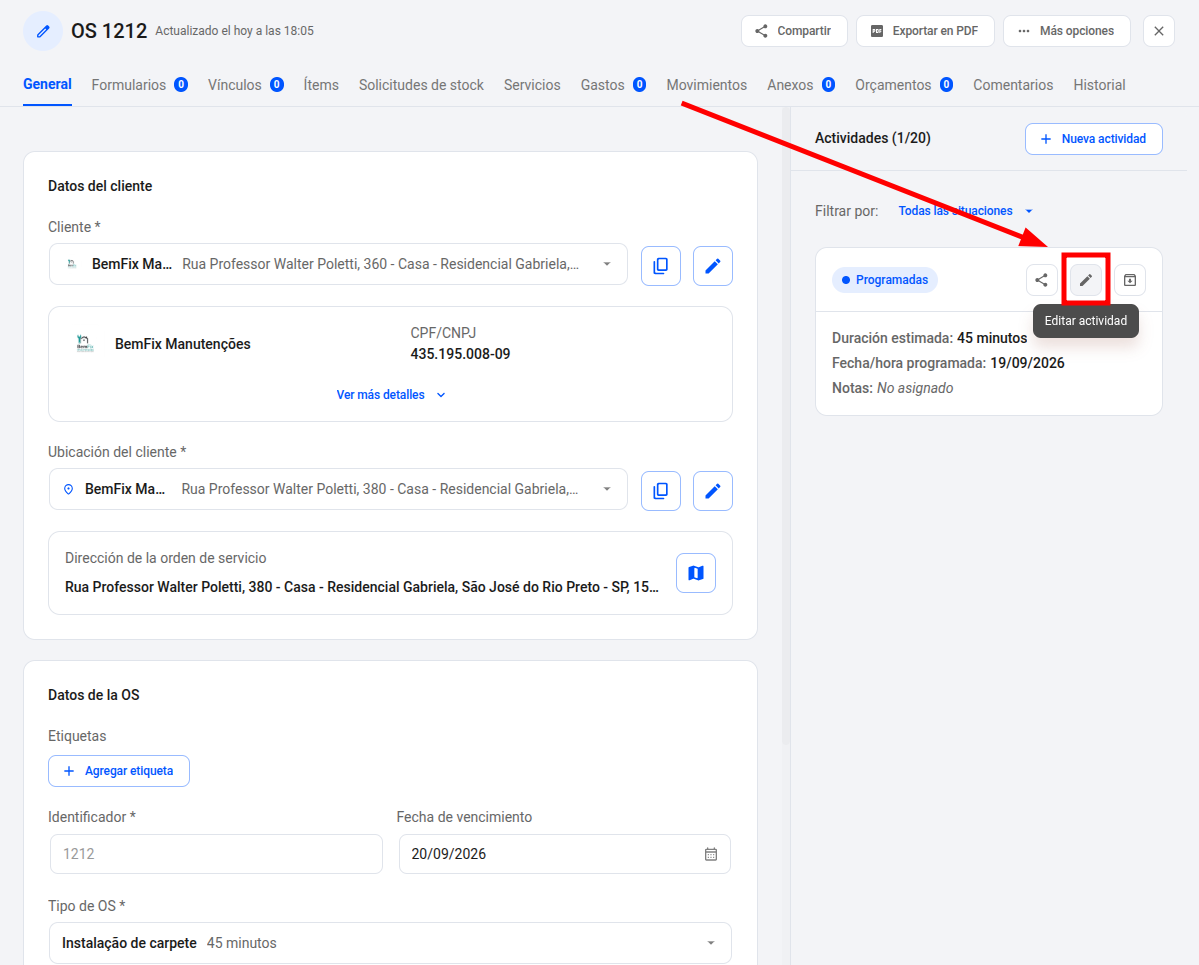Image resolution: width=1199 pixels, height=965 pixels.
Task: Open the map for service order address
Action: pos(696,573)
